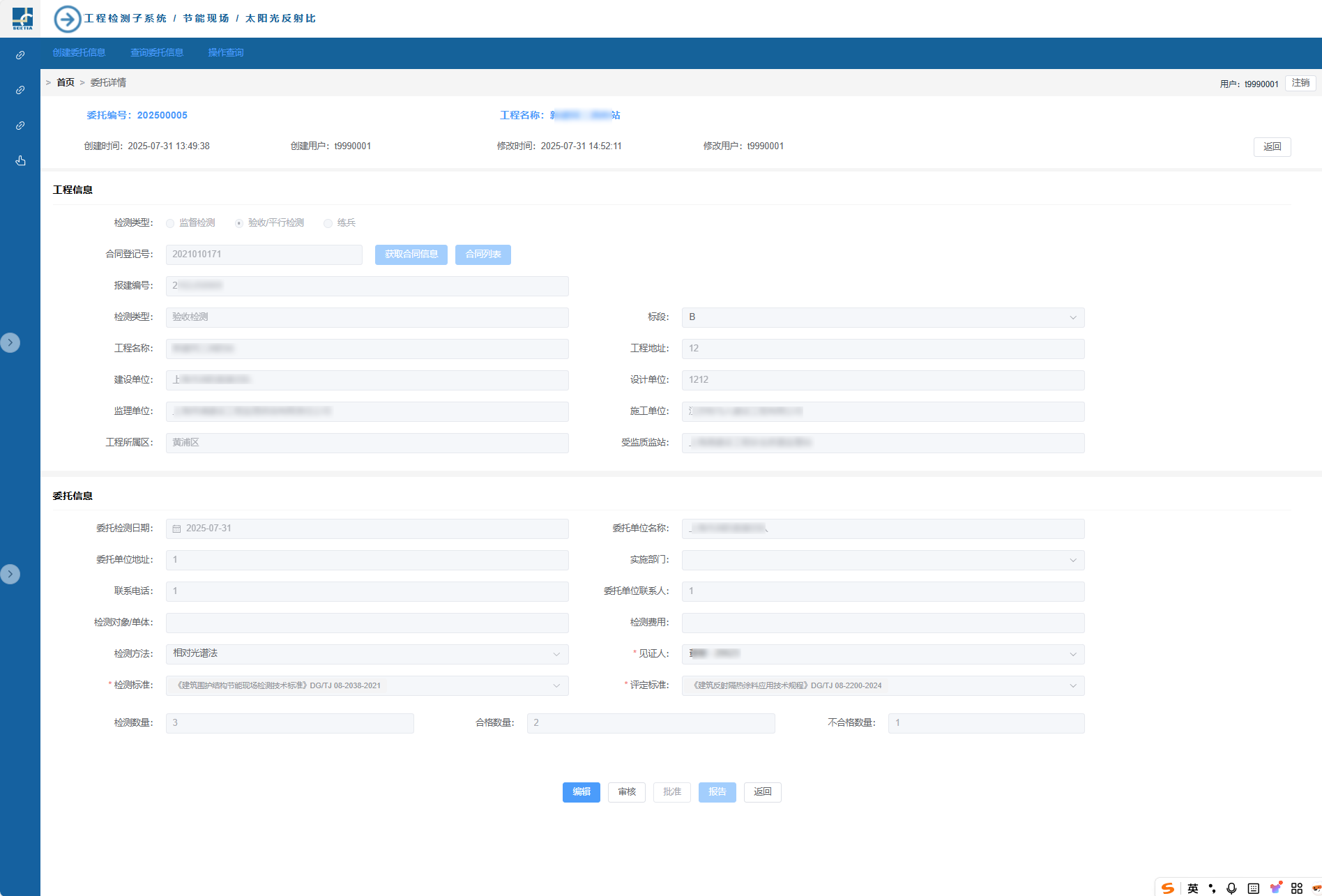1322x896 pixels.
Task: Click the hand pointer icon in sidebar
Action: pyautogui.click(x=20, y=161)
